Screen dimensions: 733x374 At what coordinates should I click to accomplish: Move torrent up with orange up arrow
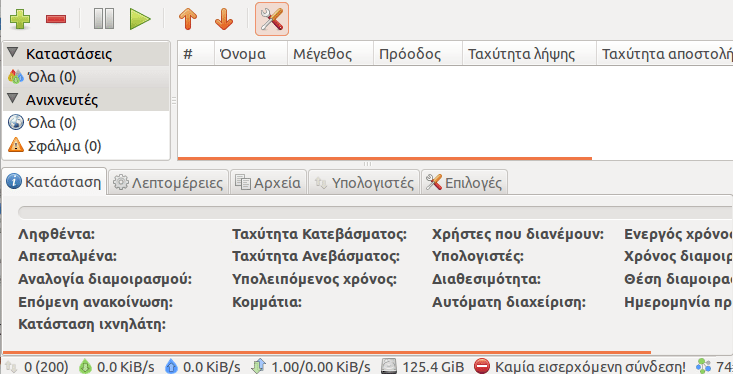pyautogui.click(x=188, y=19)
